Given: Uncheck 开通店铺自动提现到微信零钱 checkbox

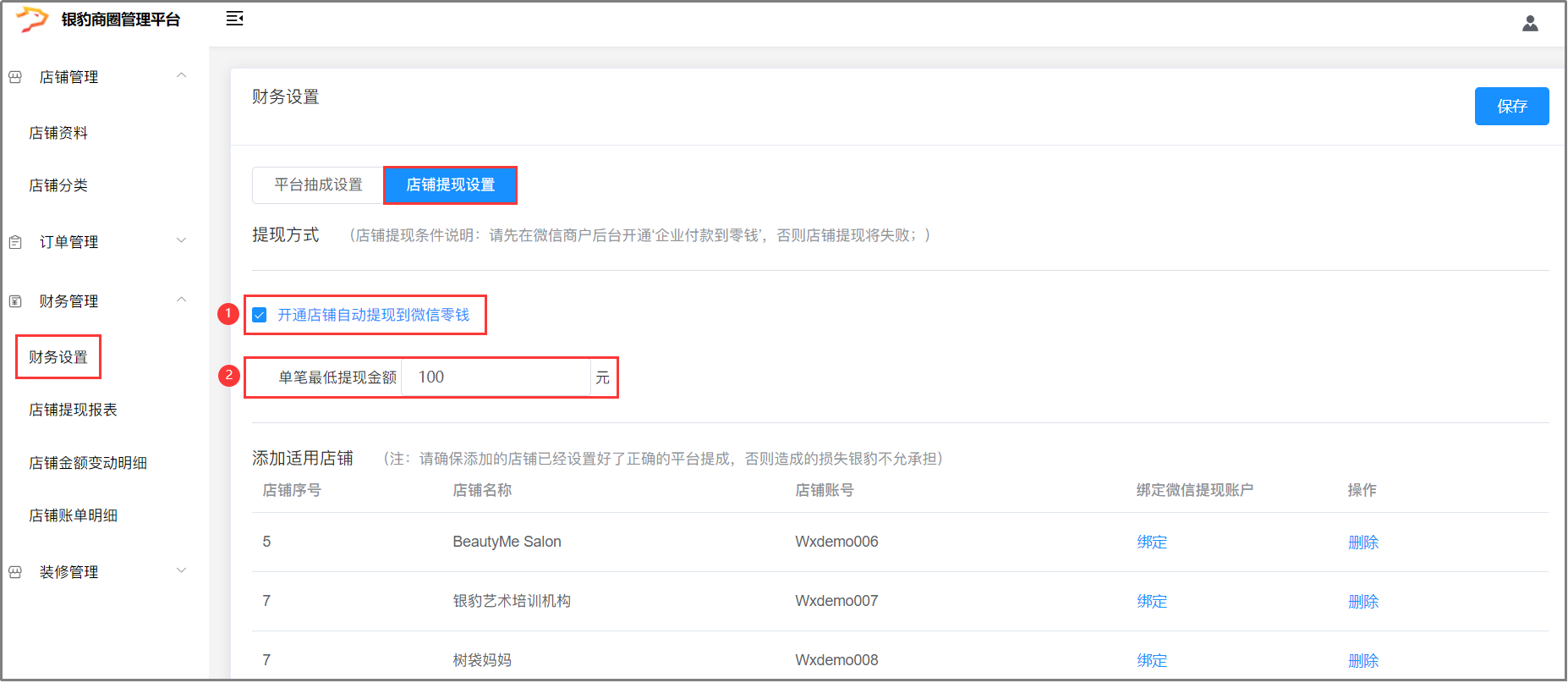Looking at the screenshot, I should pos(260,315).
